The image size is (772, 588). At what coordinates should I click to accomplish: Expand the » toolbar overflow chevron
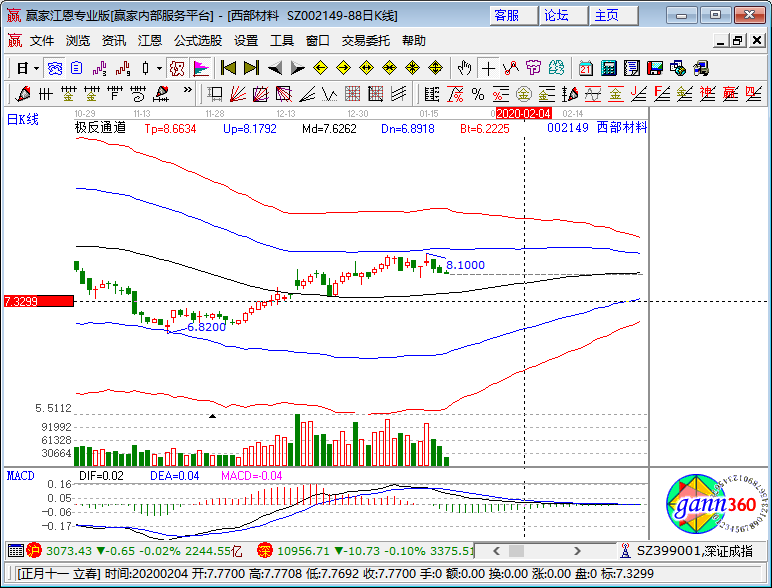click(188, 90)
